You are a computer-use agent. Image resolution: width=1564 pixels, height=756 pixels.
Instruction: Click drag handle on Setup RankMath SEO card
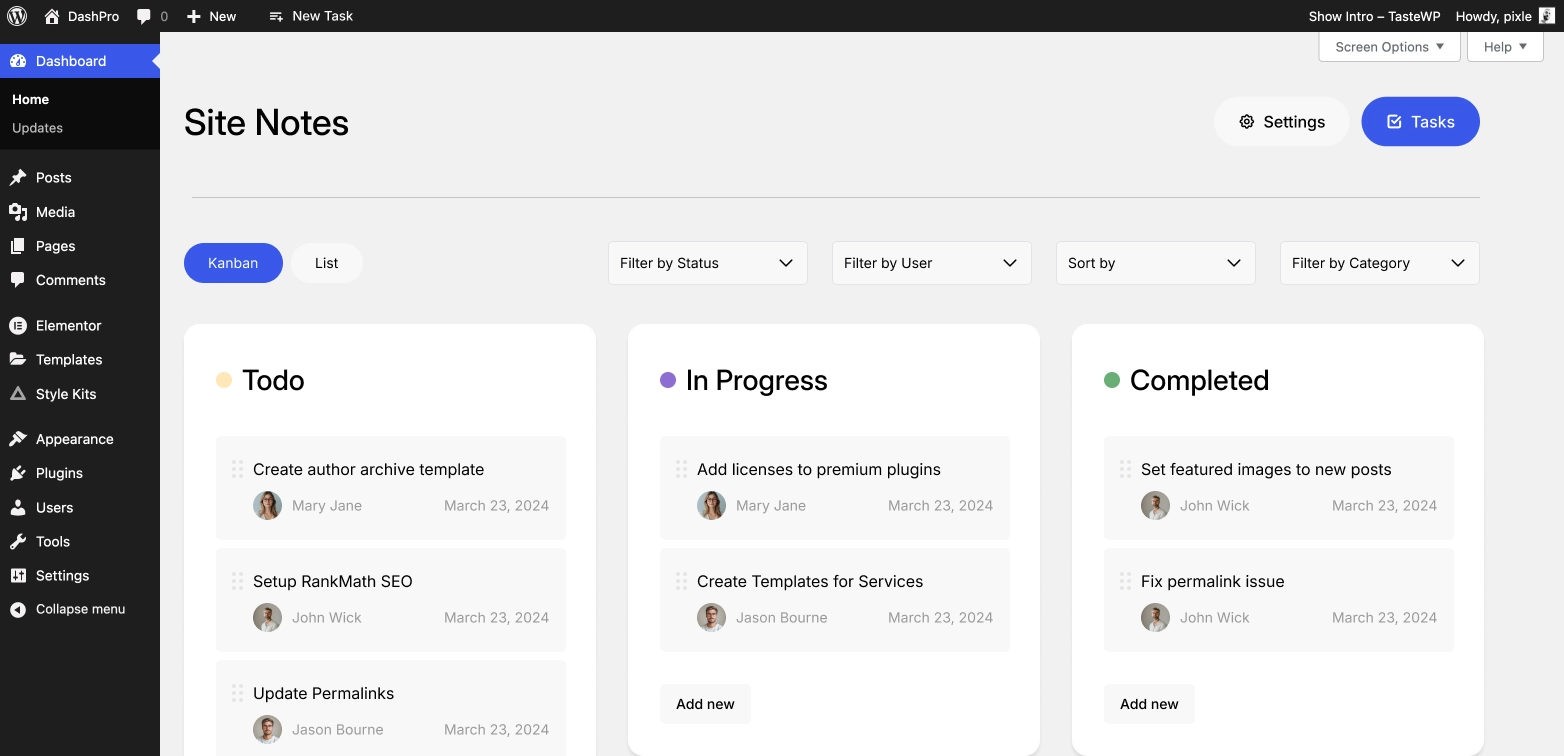coord(237,581)
